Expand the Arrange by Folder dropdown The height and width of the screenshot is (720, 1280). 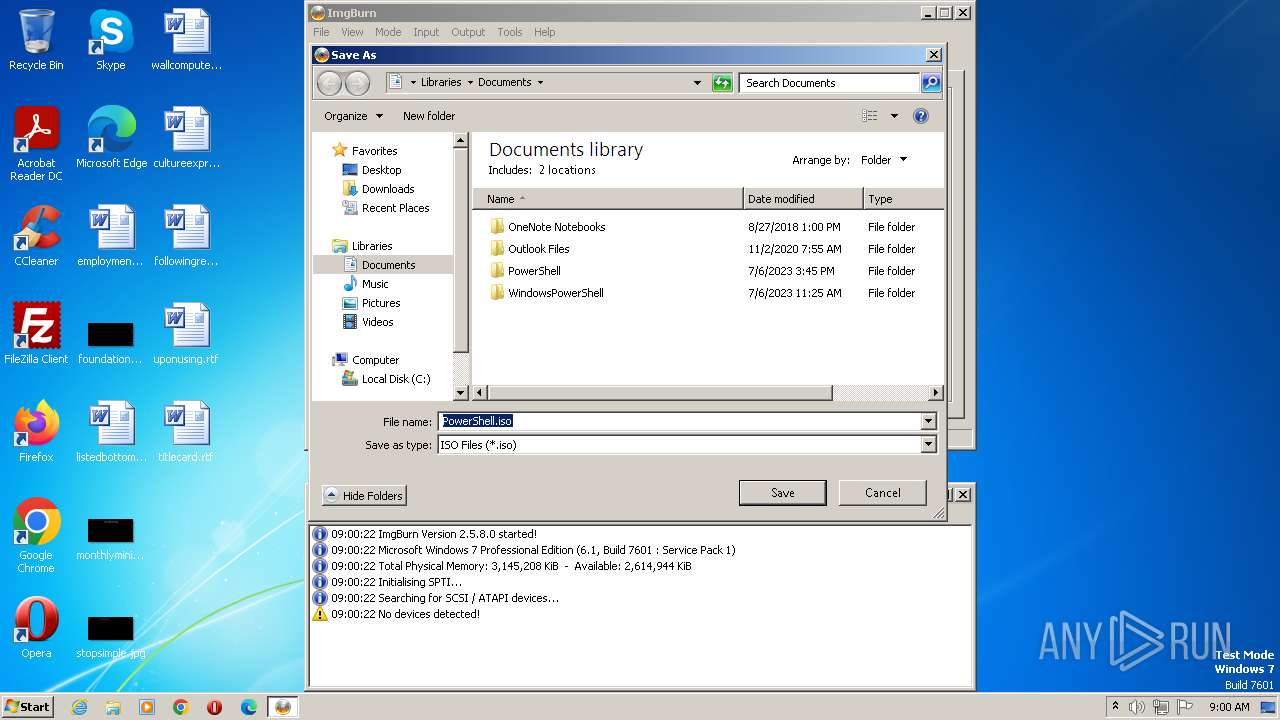884,160
